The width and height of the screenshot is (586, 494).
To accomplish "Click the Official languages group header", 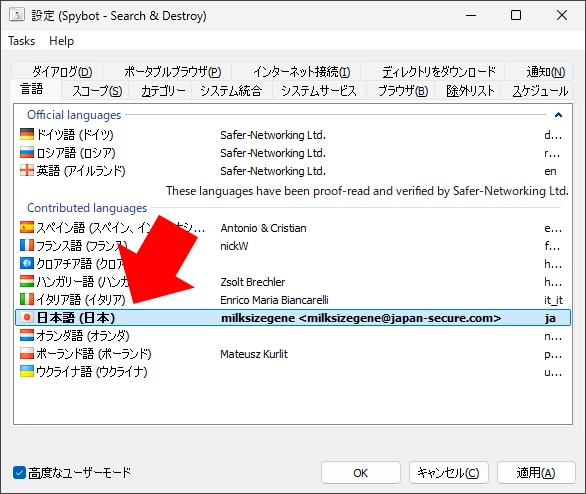I will [x=74, y=115].
